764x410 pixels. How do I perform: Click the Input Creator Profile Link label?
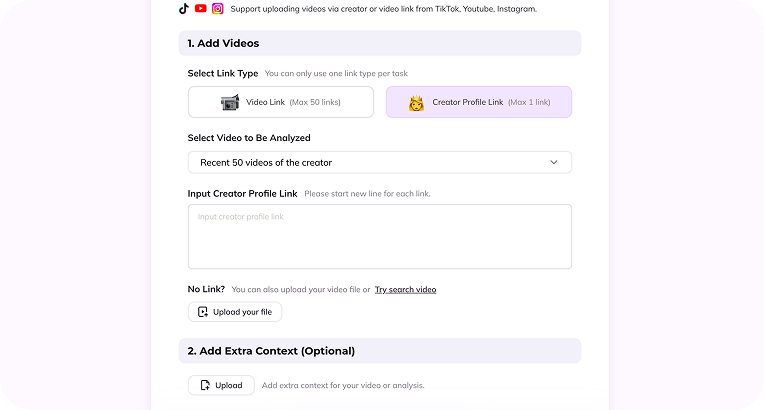point(242,193)
